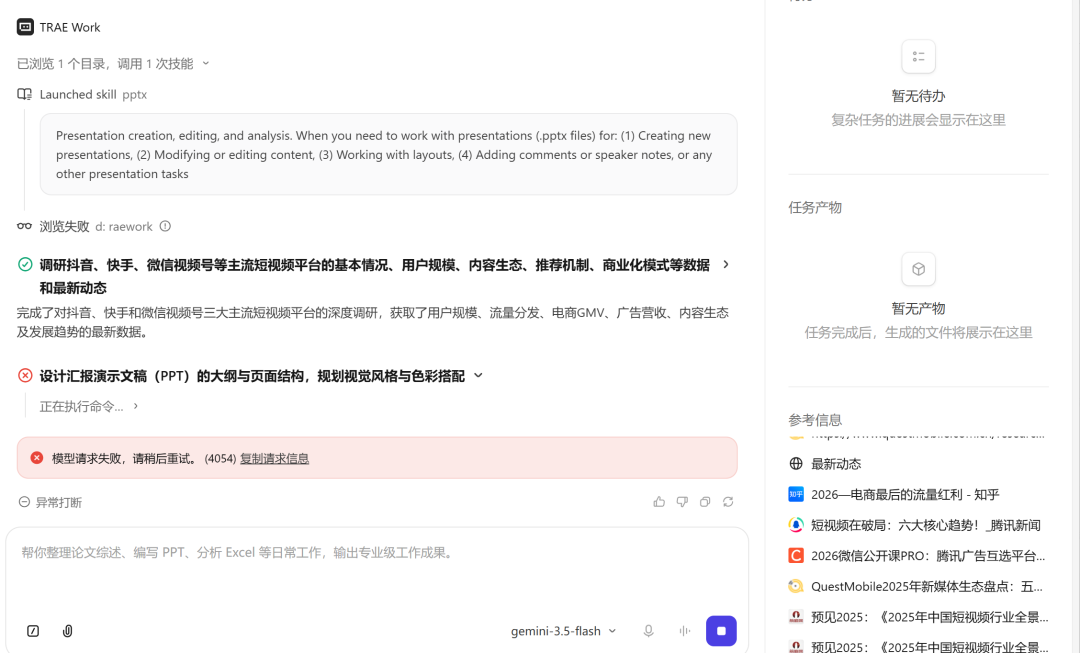Click the pptx skill description box
The height and width of the screenshot is (653, 1080).
pyautogui.click(x=388, y=154)
